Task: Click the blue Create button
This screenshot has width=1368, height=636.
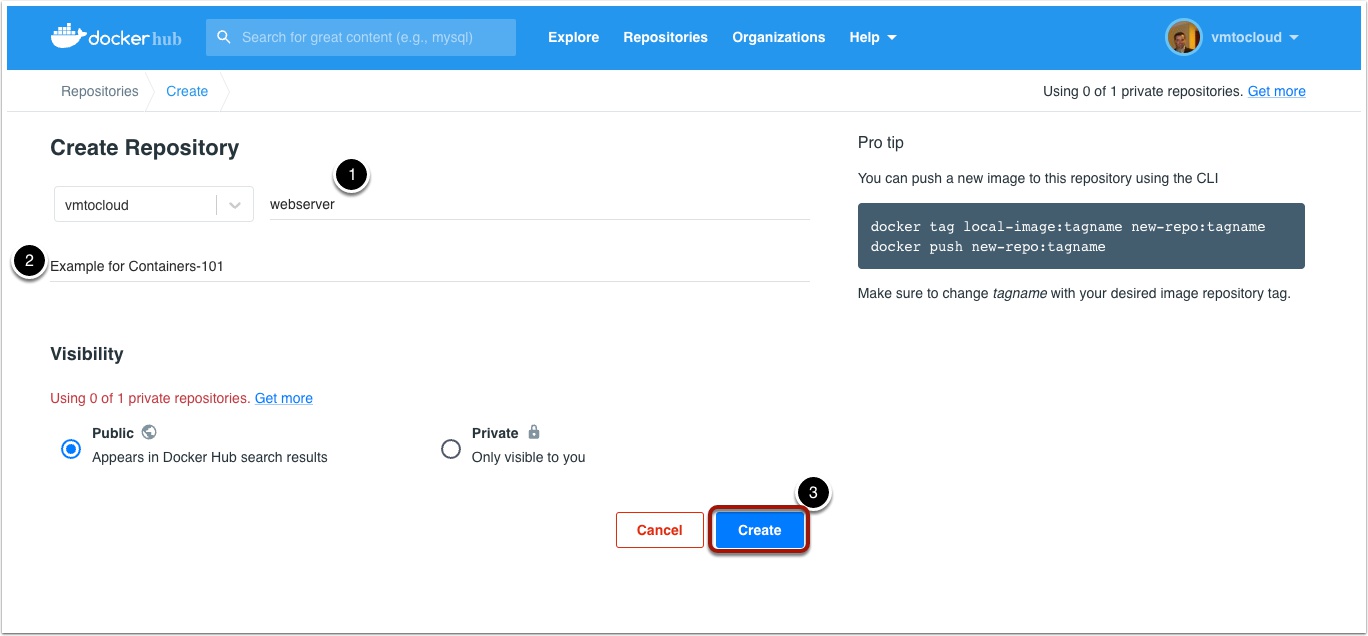Action: pos(760,530)
